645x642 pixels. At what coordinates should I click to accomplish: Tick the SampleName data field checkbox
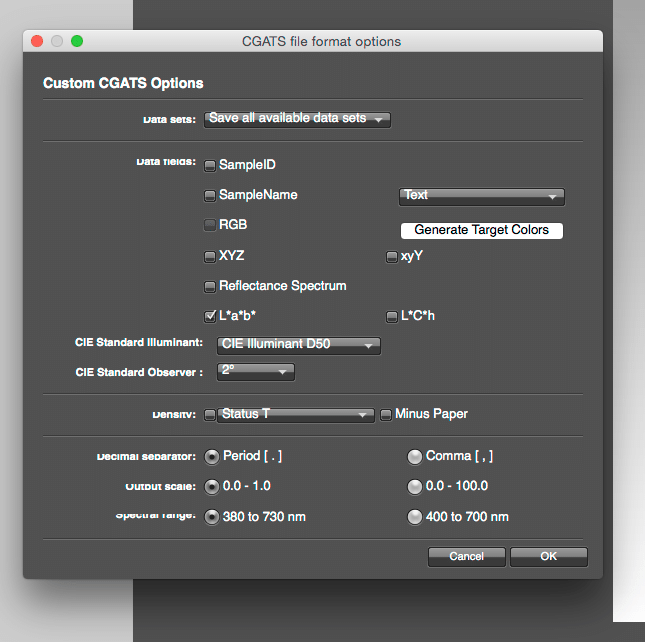click(210, 196)
